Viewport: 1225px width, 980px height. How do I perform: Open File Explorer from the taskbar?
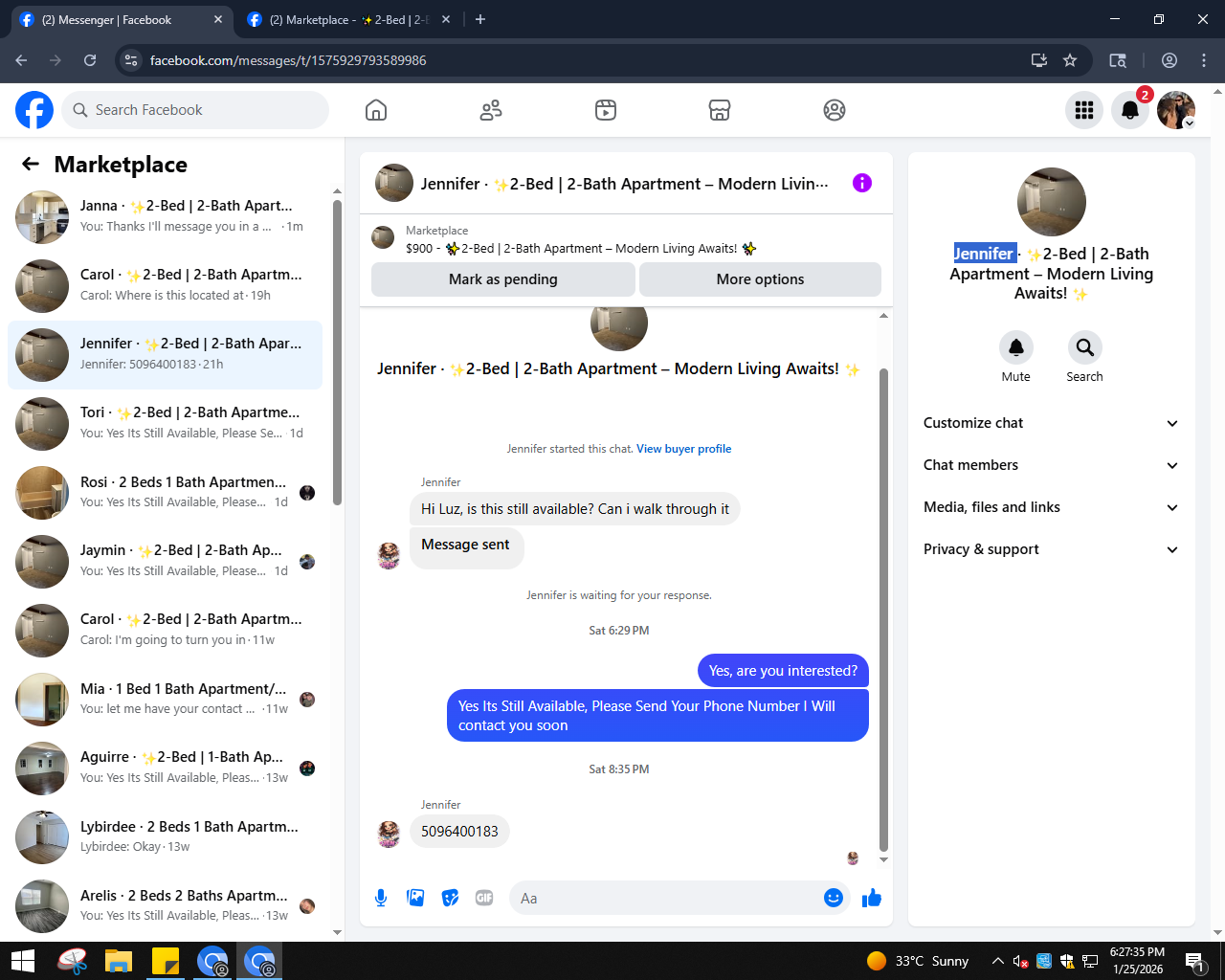click(119, 961)
